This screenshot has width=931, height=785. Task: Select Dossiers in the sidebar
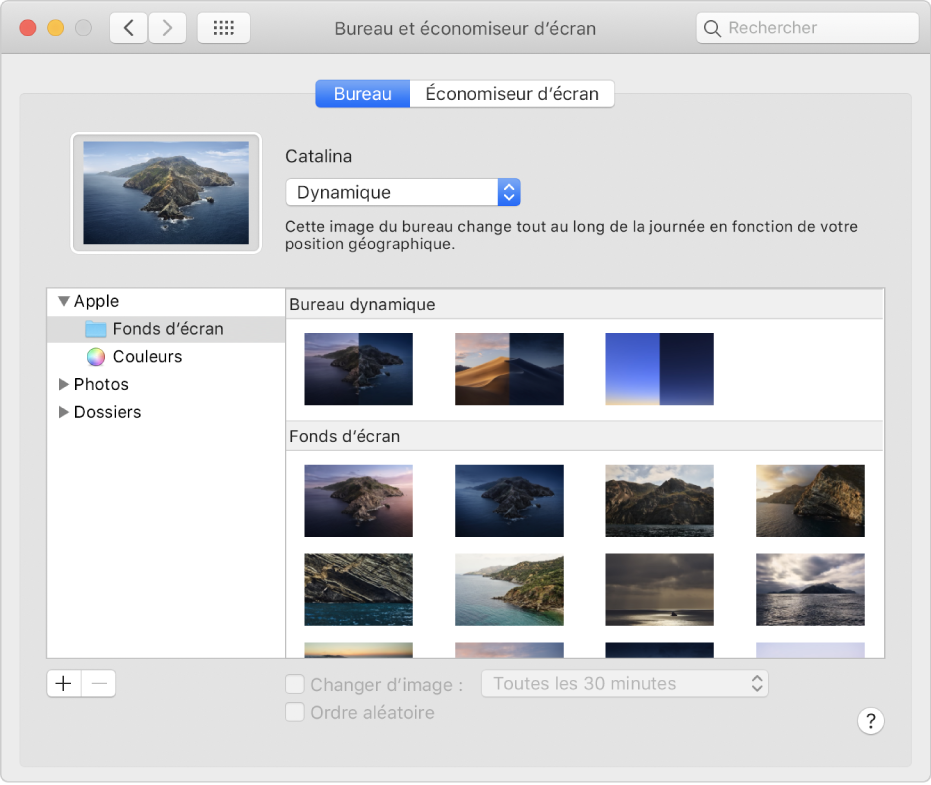click(x=166, y=412)
